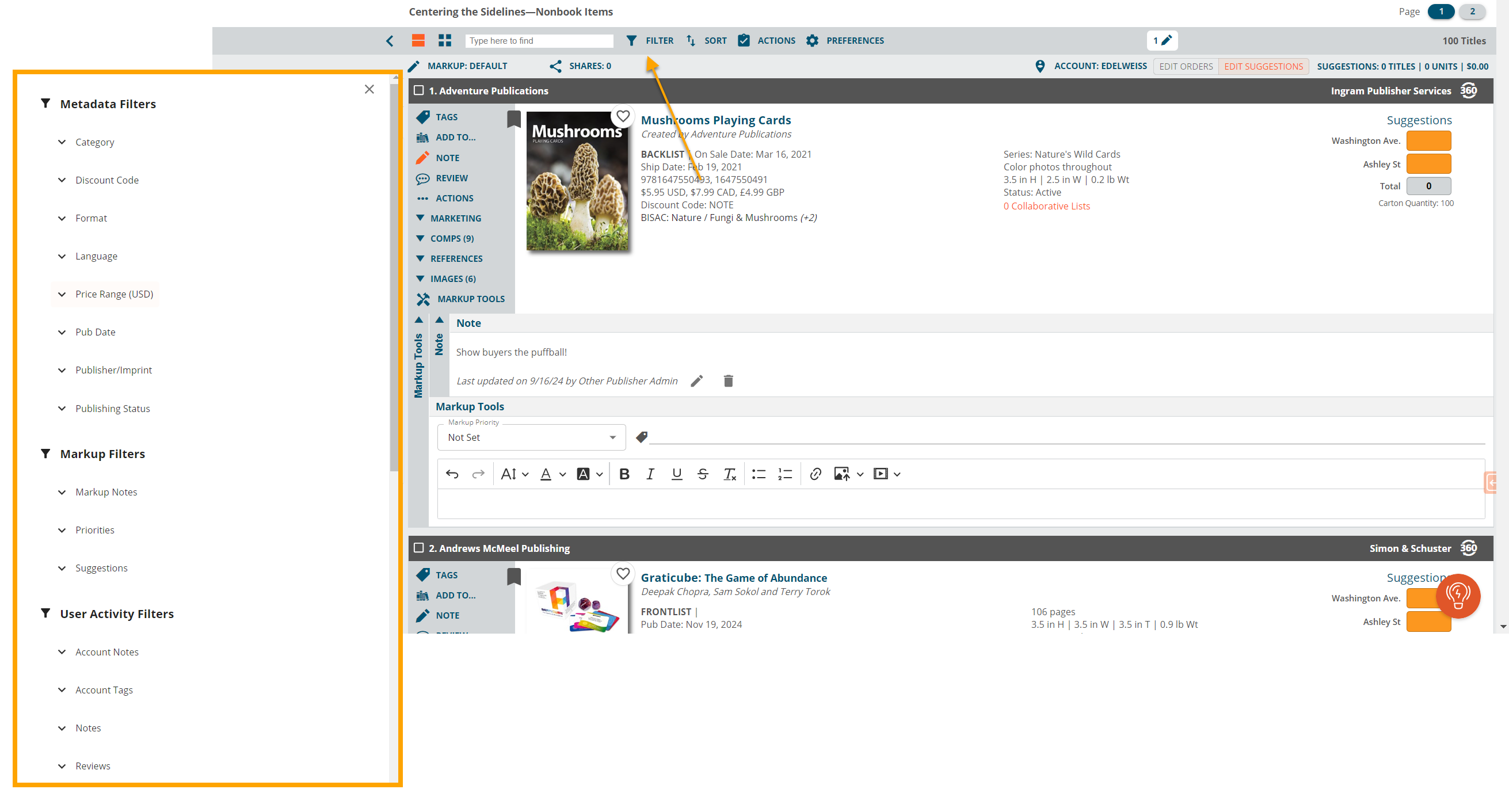
Task: Open the Mushrooms Playing Cards title link
Action: pos(716,120)
